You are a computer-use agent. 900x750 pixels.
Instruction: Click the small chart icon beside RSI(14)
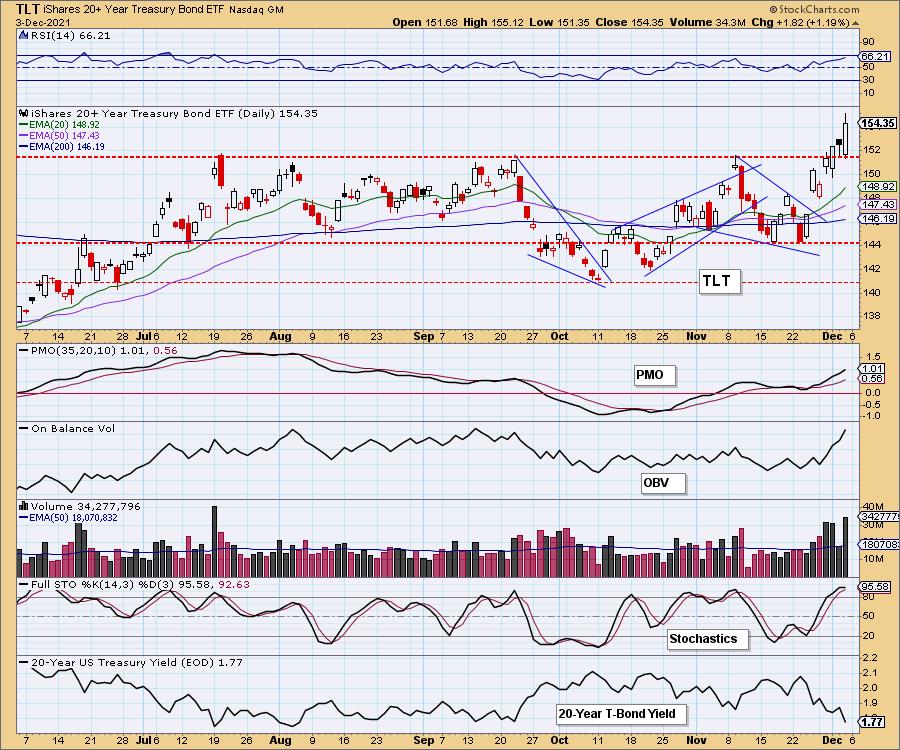coord(23,35)
